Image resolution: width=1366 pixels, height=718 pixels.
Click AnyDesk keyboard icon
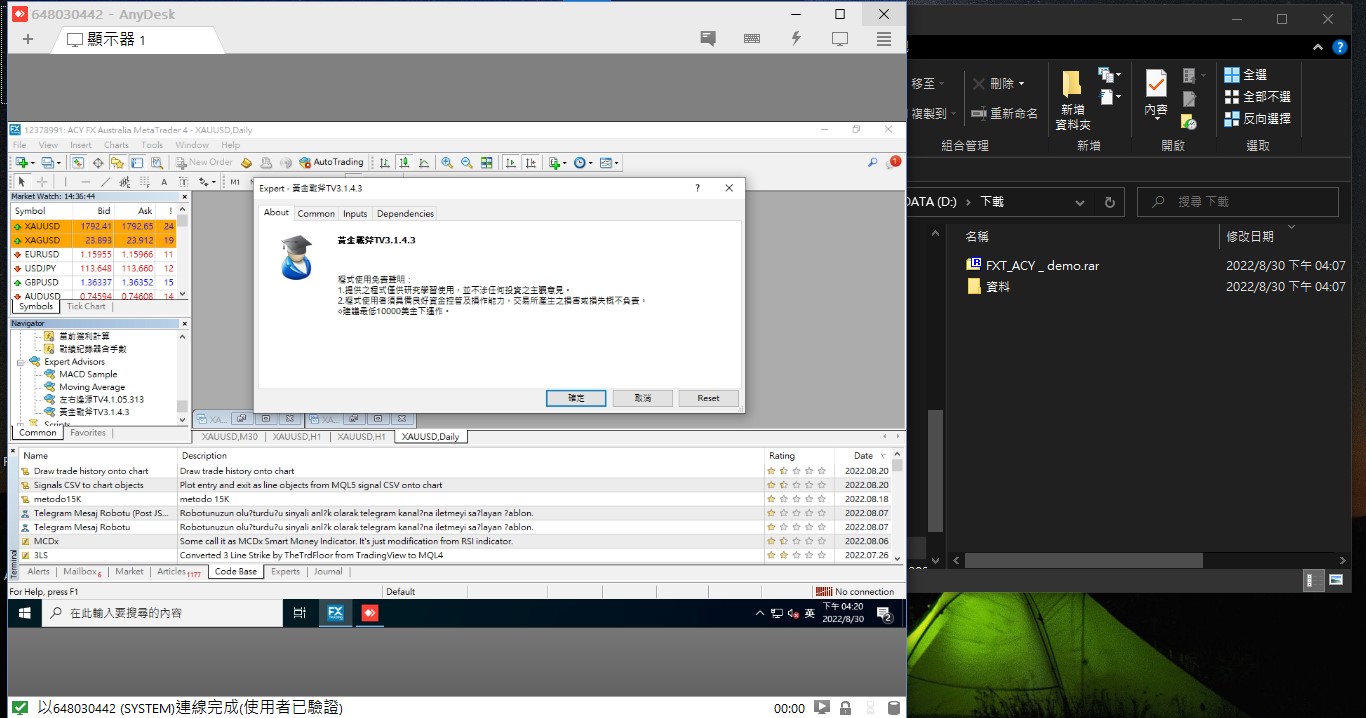[752, 39]
